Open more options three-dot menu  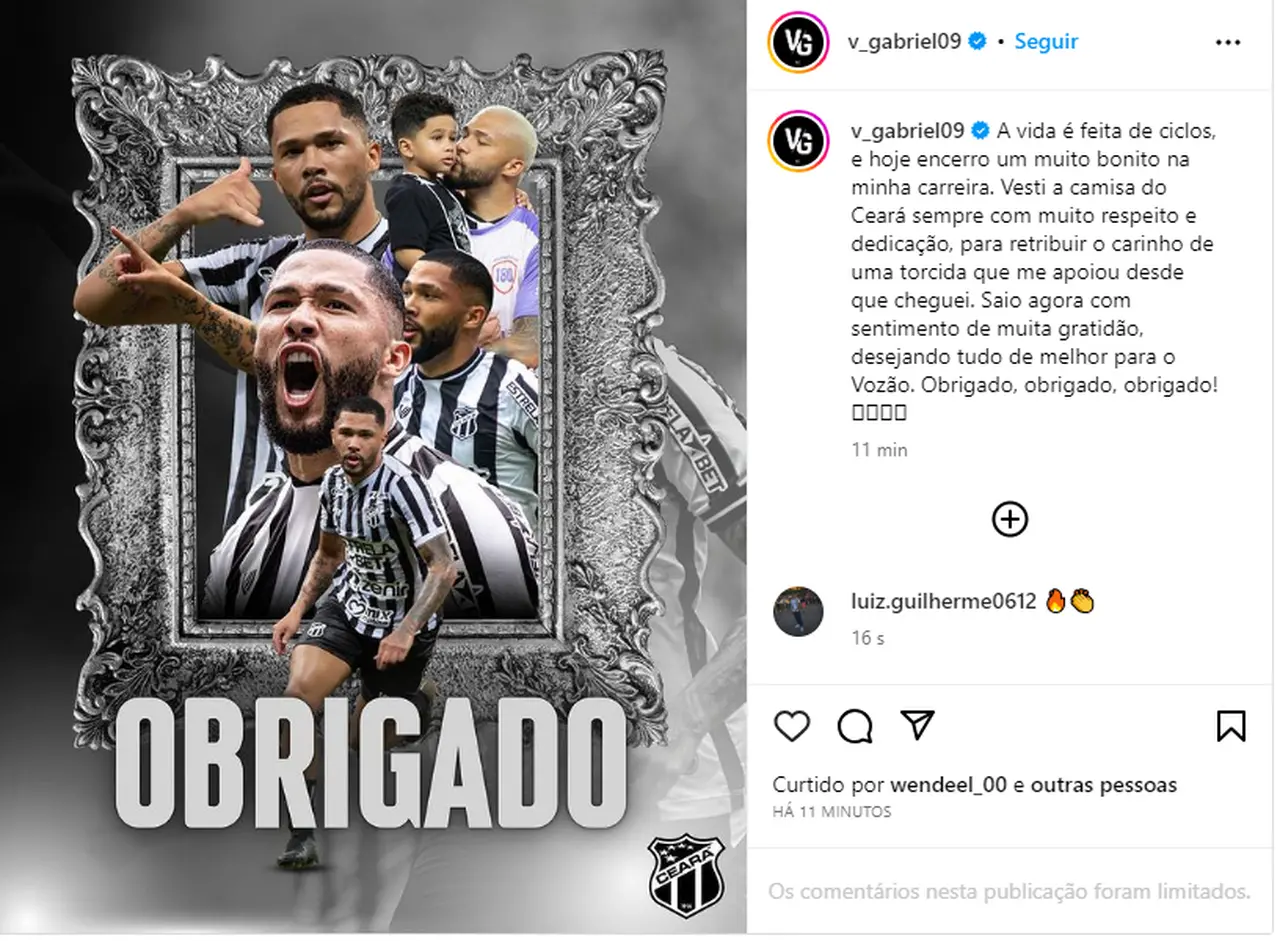1228,43
